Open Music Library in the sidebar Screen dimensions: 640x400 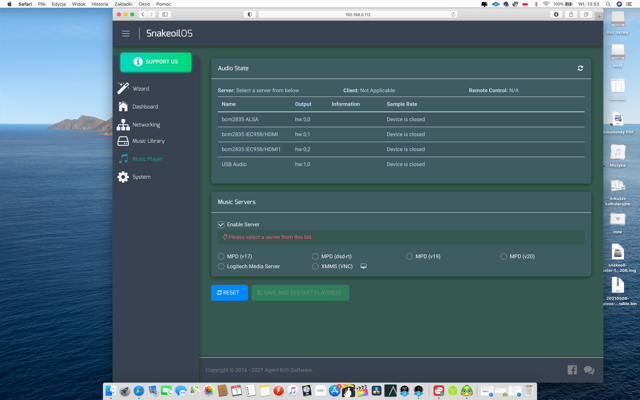141,141
